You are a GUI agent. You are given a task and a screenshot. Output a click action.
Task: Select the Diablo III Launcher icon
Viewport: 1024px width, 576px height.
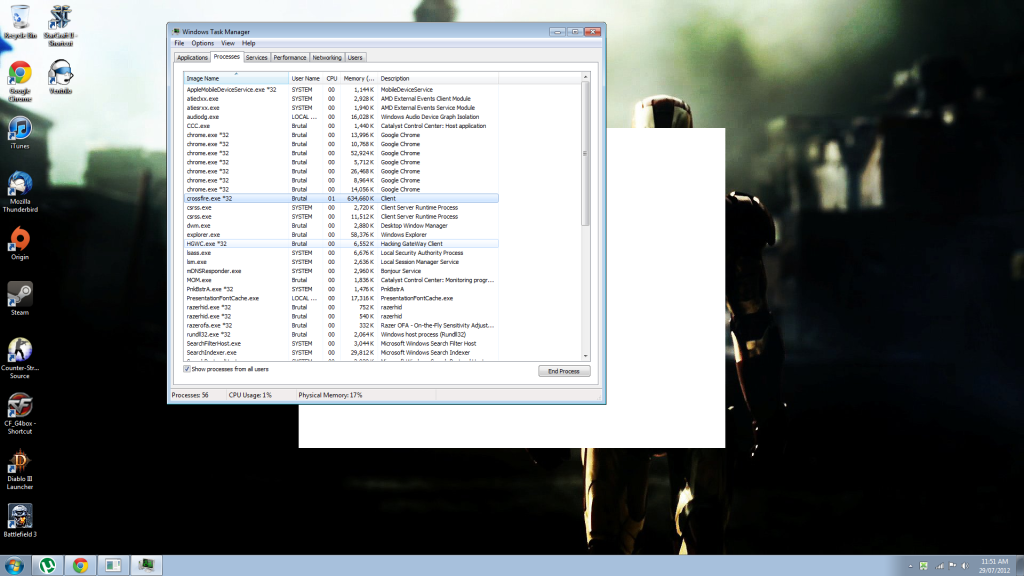click(20, 463)
